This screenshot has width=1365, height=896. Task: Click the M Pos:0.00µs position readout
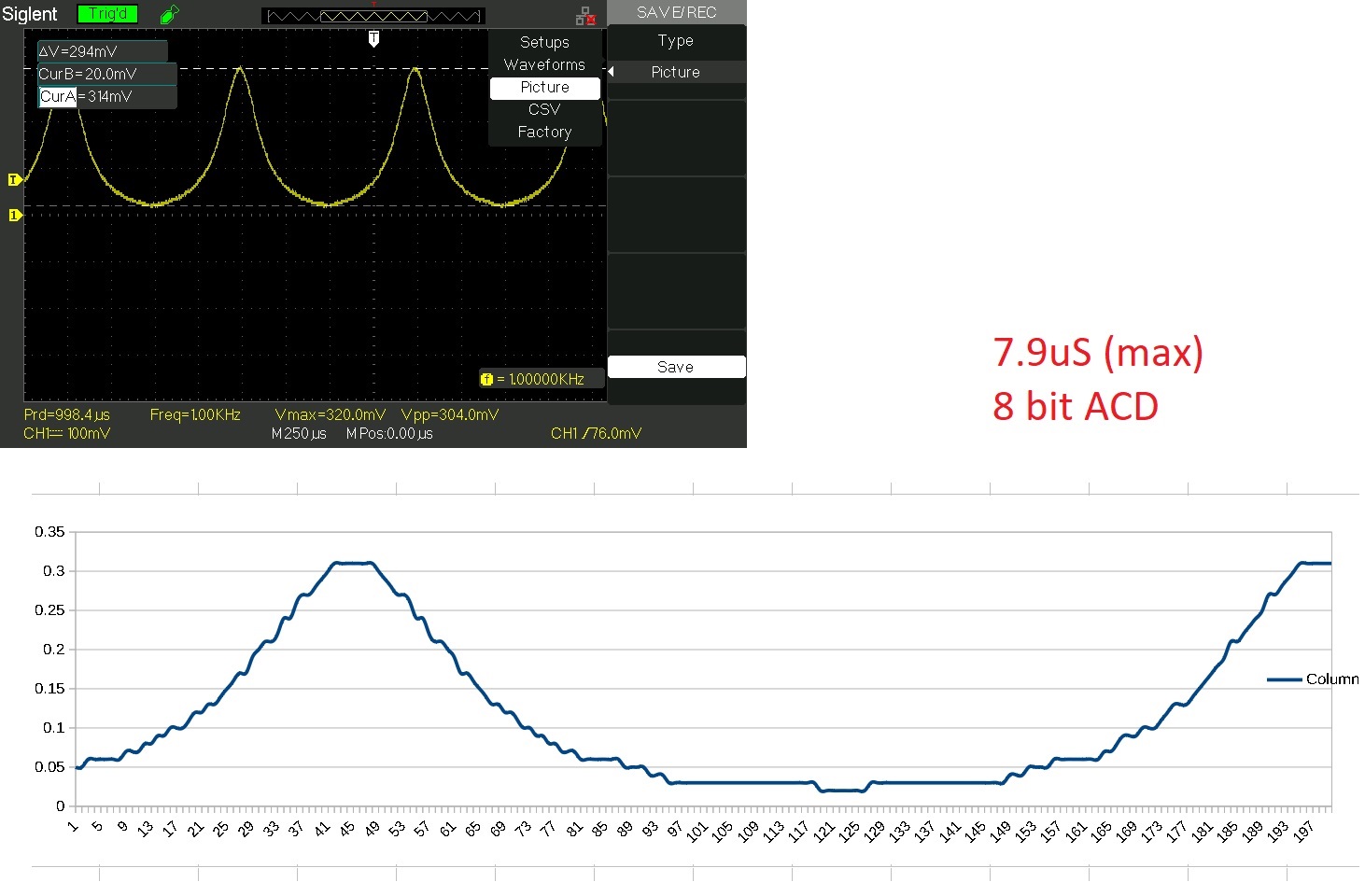point(389,433)
